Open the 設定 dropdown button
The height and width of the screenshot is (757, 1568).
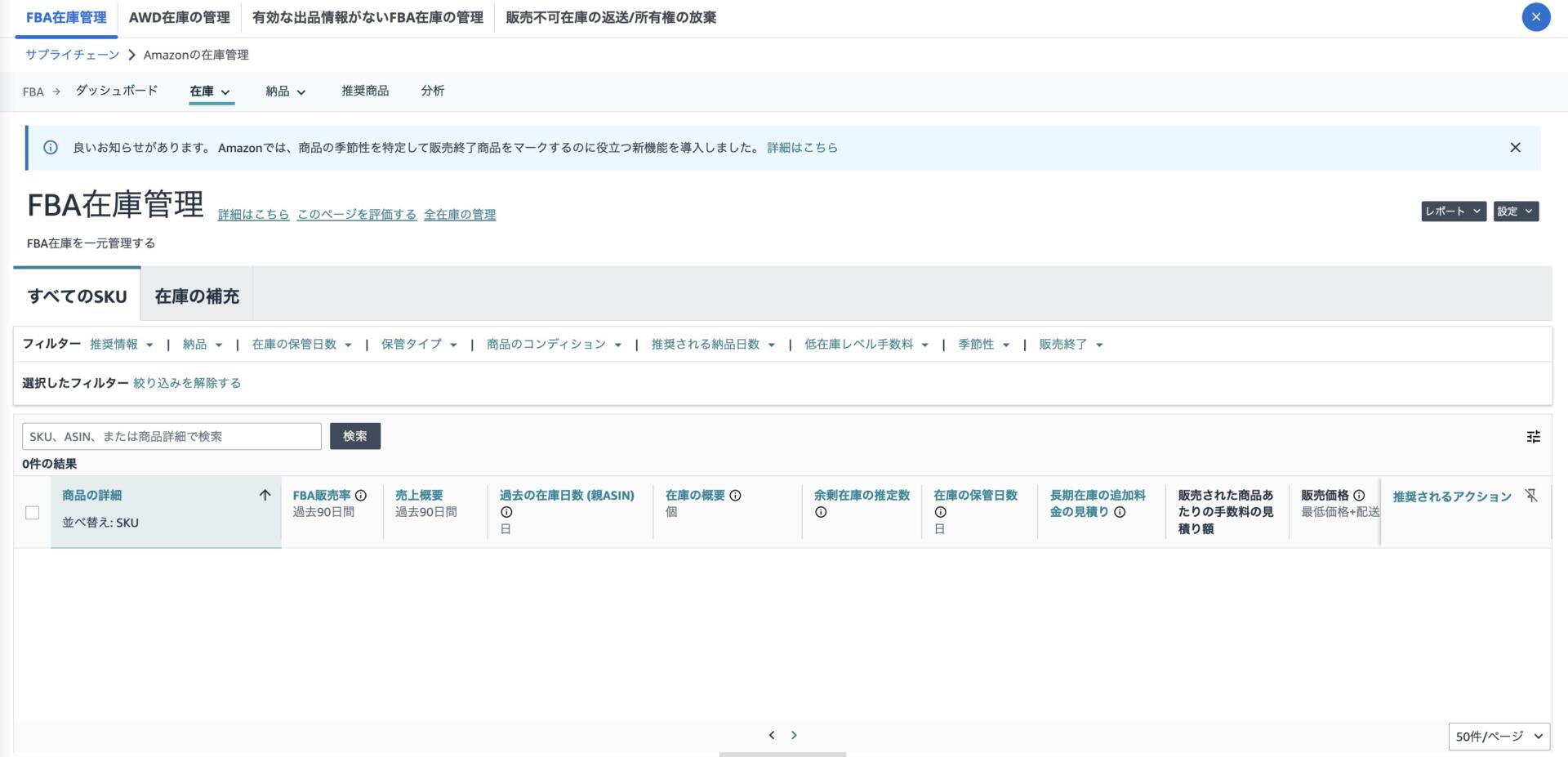(x=1516, y=212)
